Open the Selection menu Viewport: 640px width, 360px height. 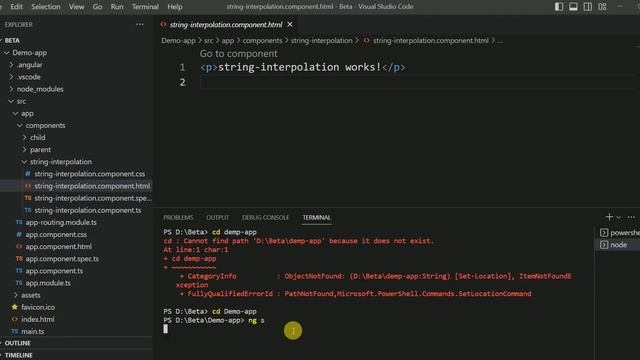[x=46, y=7]
